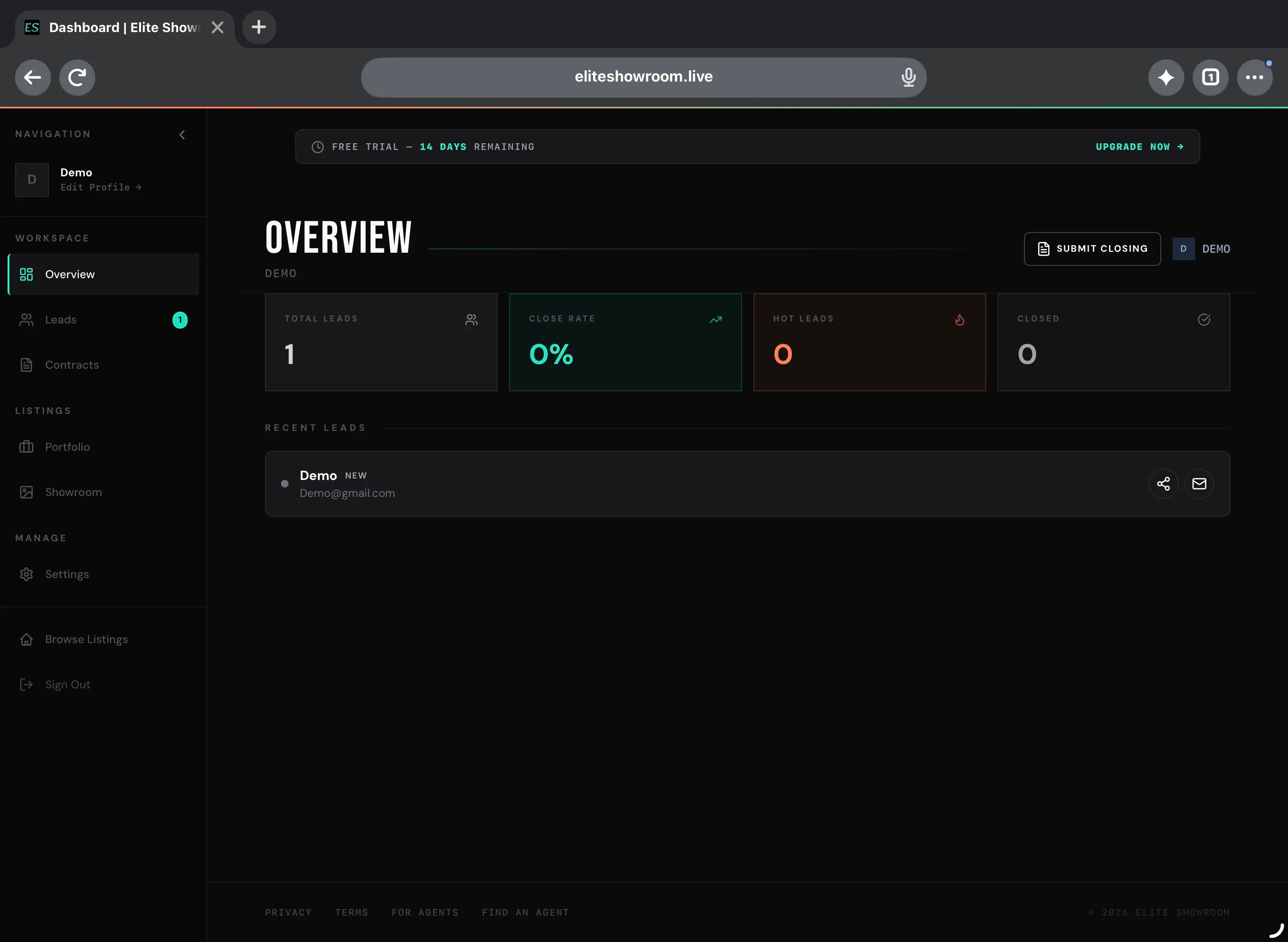Image resolution: width=1288 pixels, height=942 pixels.
Task: Open the Privacy footer link
Action: click(x=288, y=912)
